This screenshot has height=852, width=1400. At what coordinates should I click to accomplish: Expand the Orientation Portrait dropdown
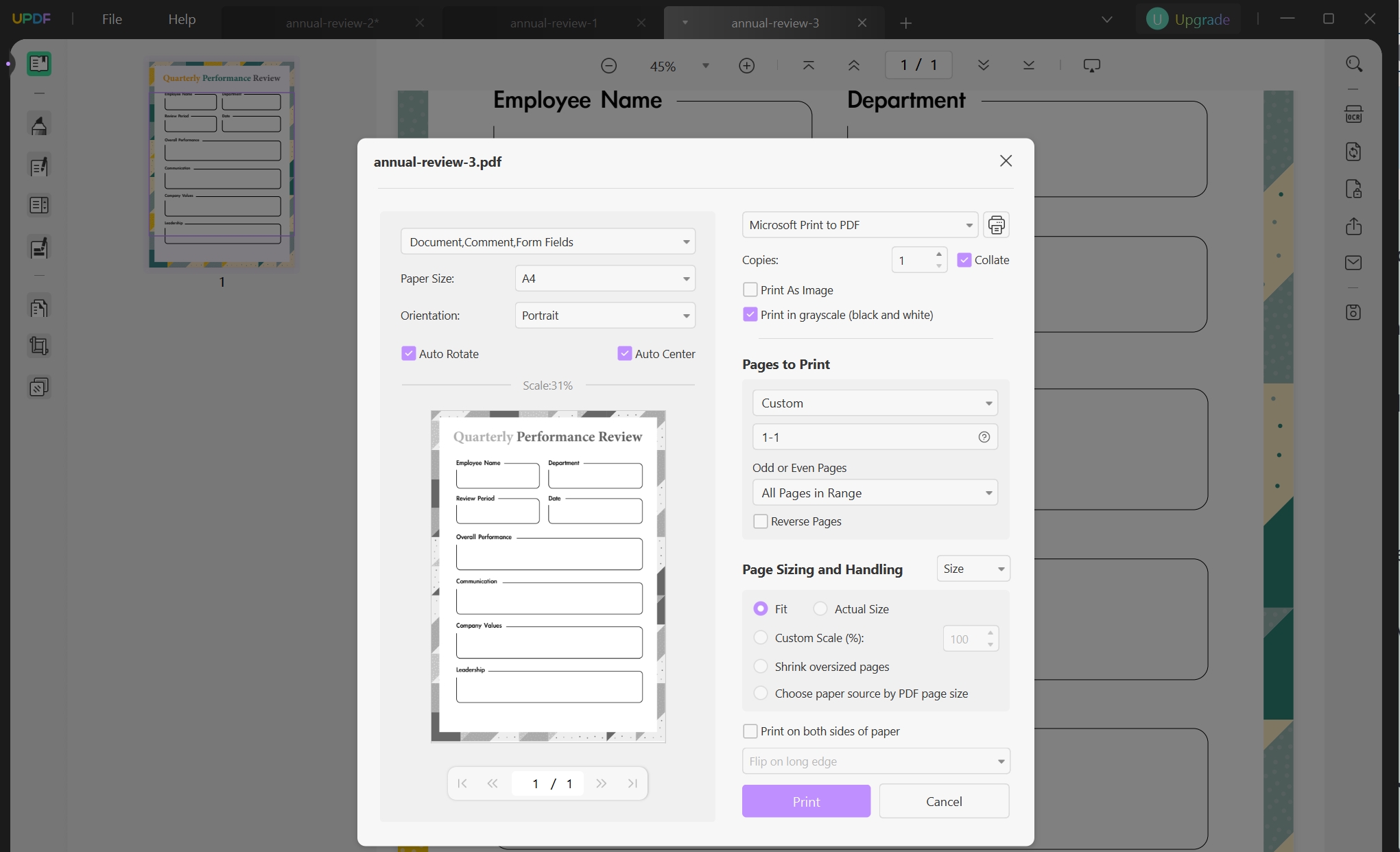(604, 316)
